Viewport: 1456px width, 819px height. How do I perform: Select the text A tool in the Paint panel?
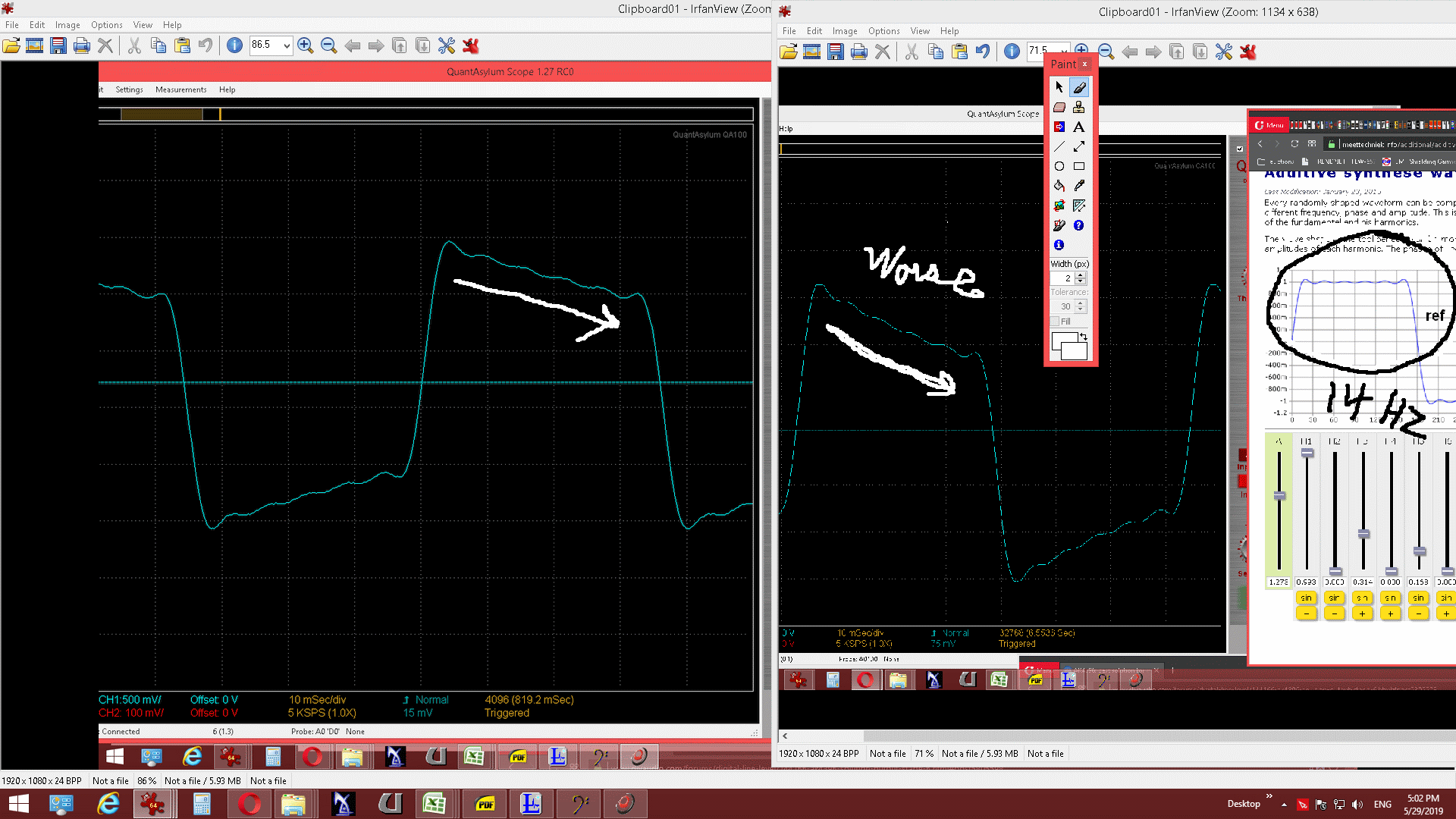tap(1079, 127)
